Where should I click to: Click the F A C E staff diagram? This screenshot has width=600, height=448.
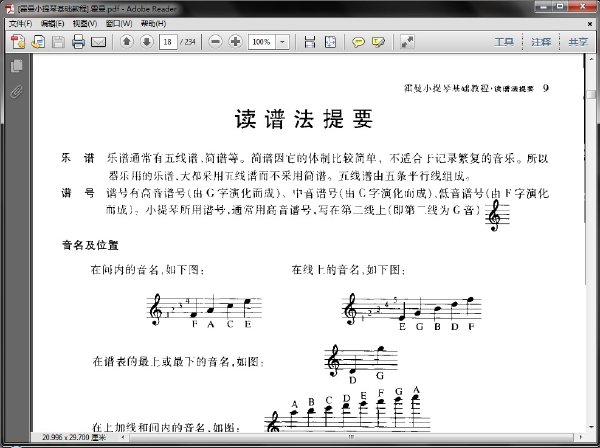(204, 311)
